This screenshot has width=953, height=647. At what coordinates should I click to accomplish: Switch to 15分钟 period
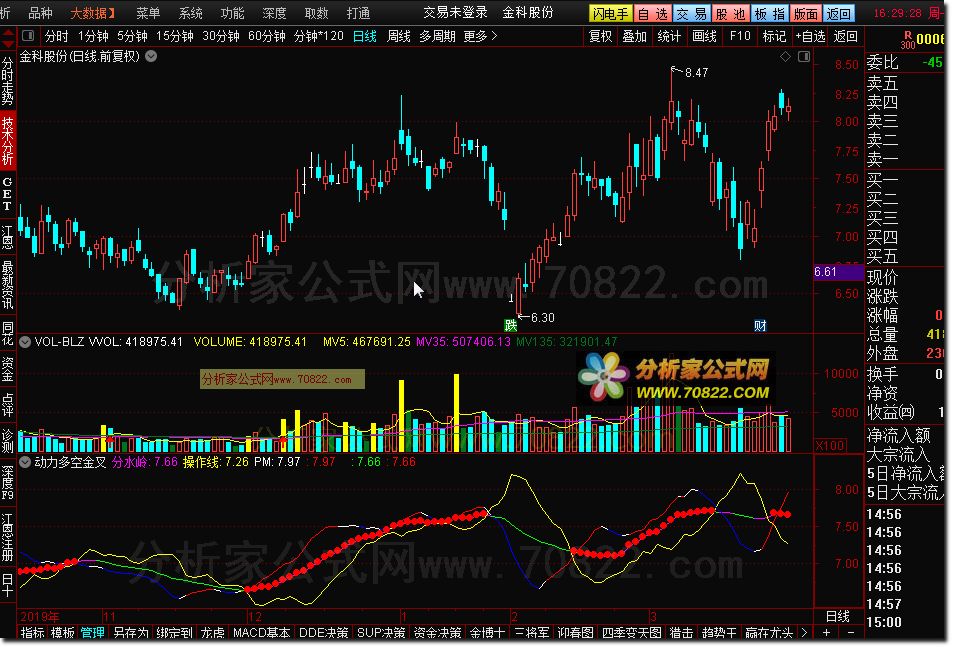click(175, 36)
